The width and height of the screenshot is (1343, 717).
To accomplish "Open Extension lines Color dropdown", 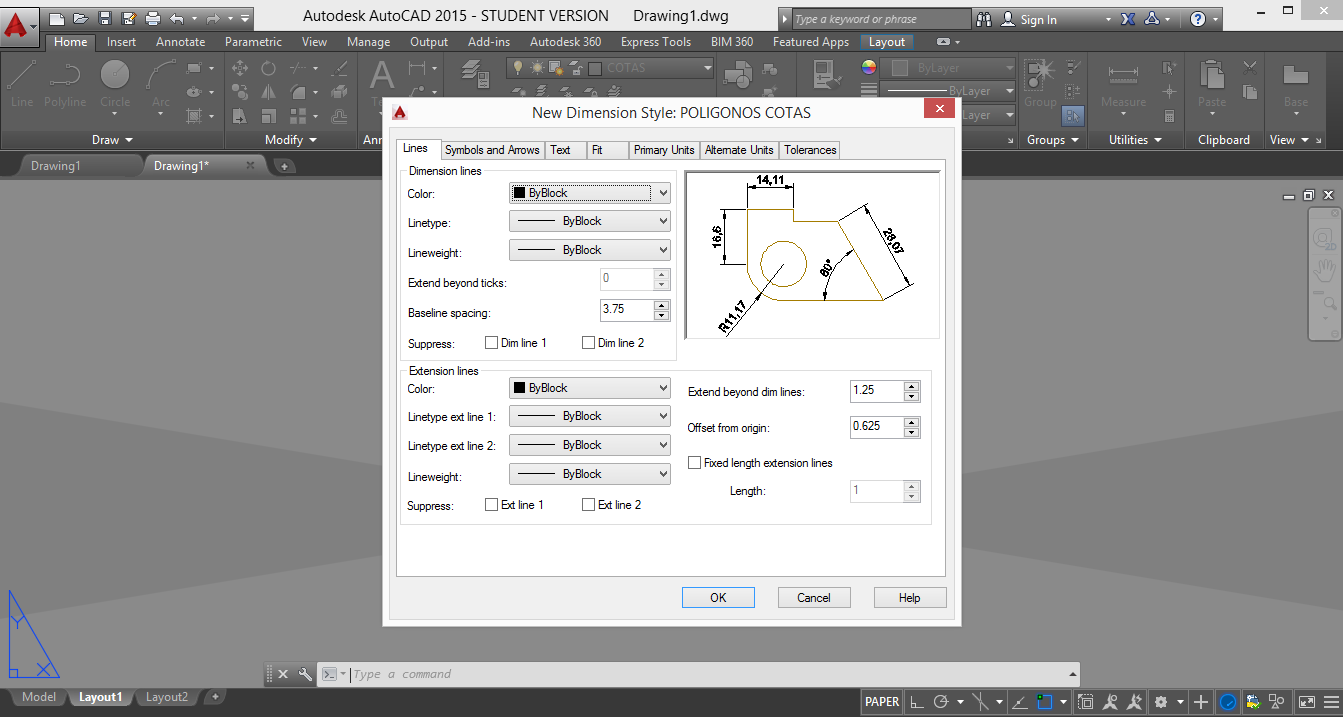I will point(590,388).
